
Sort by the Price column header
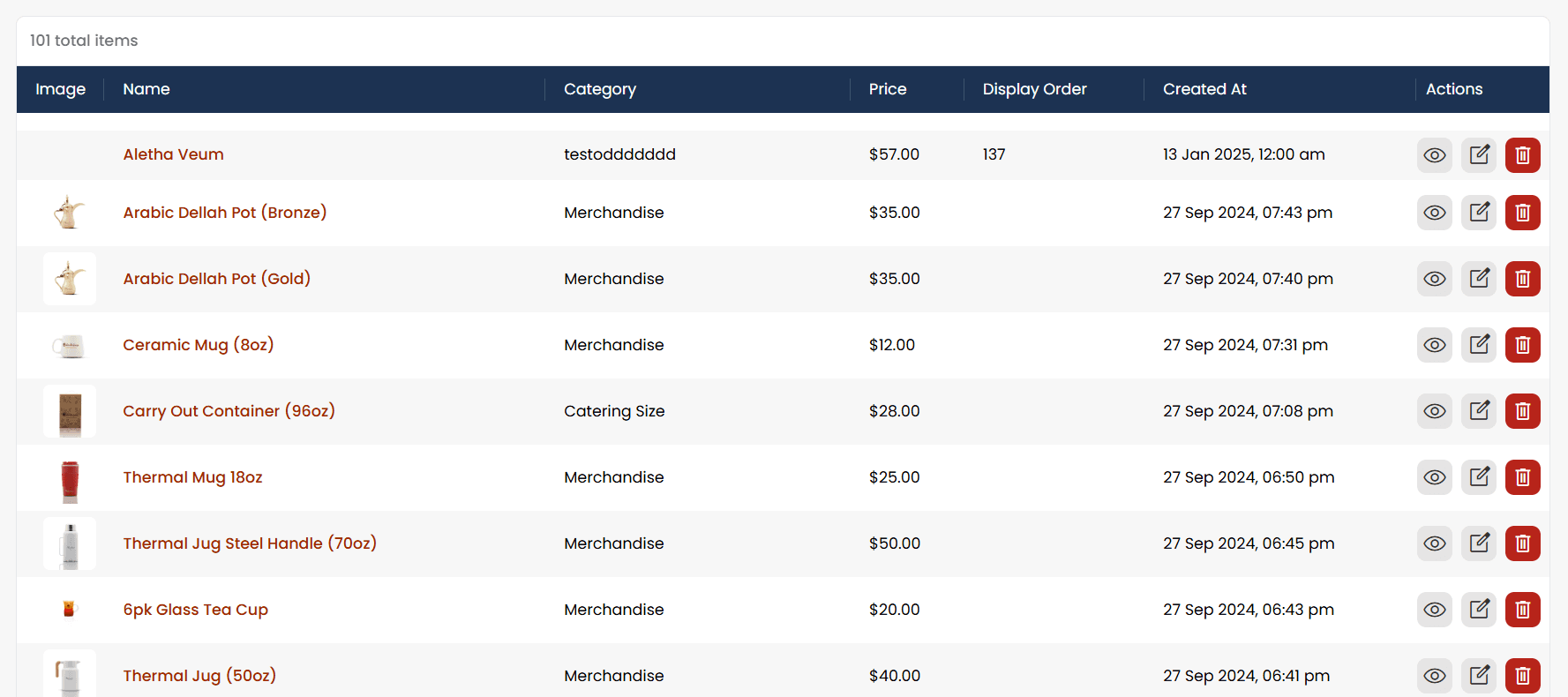click(887, 89)
